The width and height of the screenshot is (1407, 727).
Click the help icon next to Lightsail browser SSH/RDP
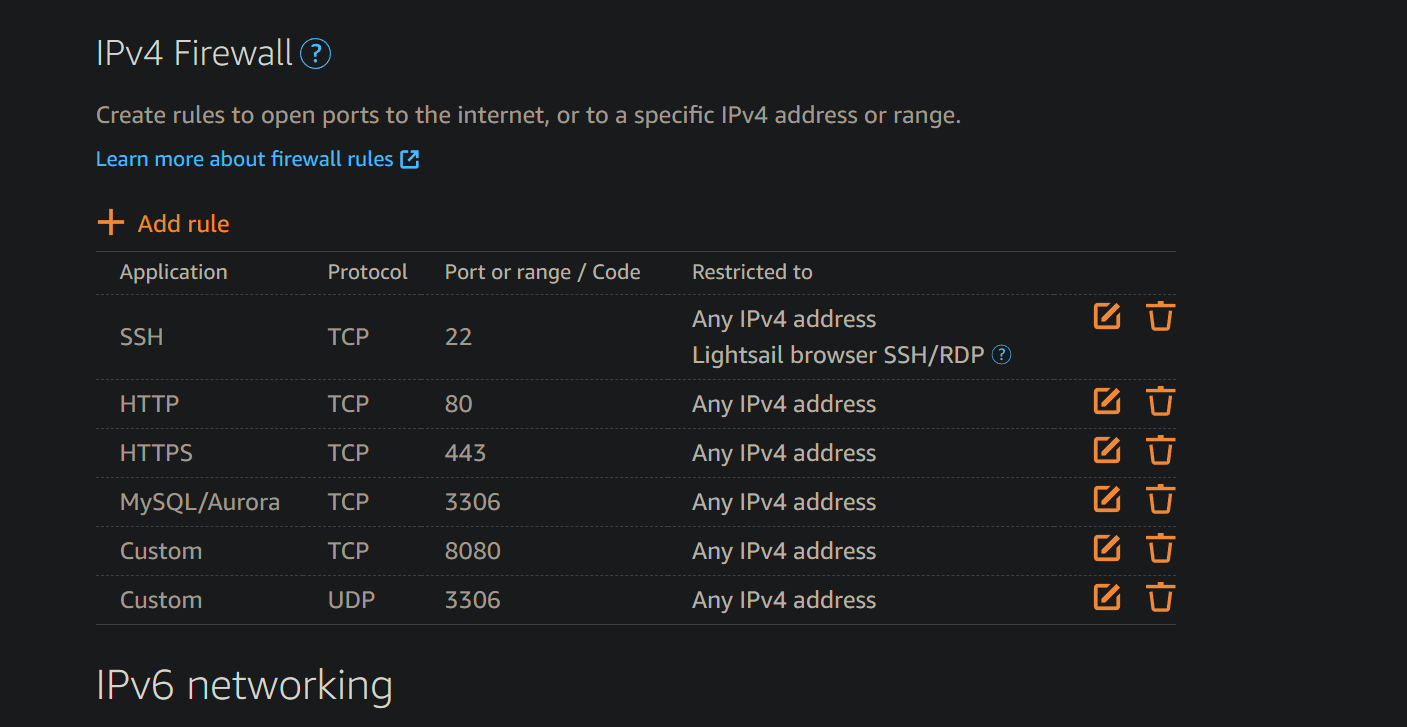1001,355
